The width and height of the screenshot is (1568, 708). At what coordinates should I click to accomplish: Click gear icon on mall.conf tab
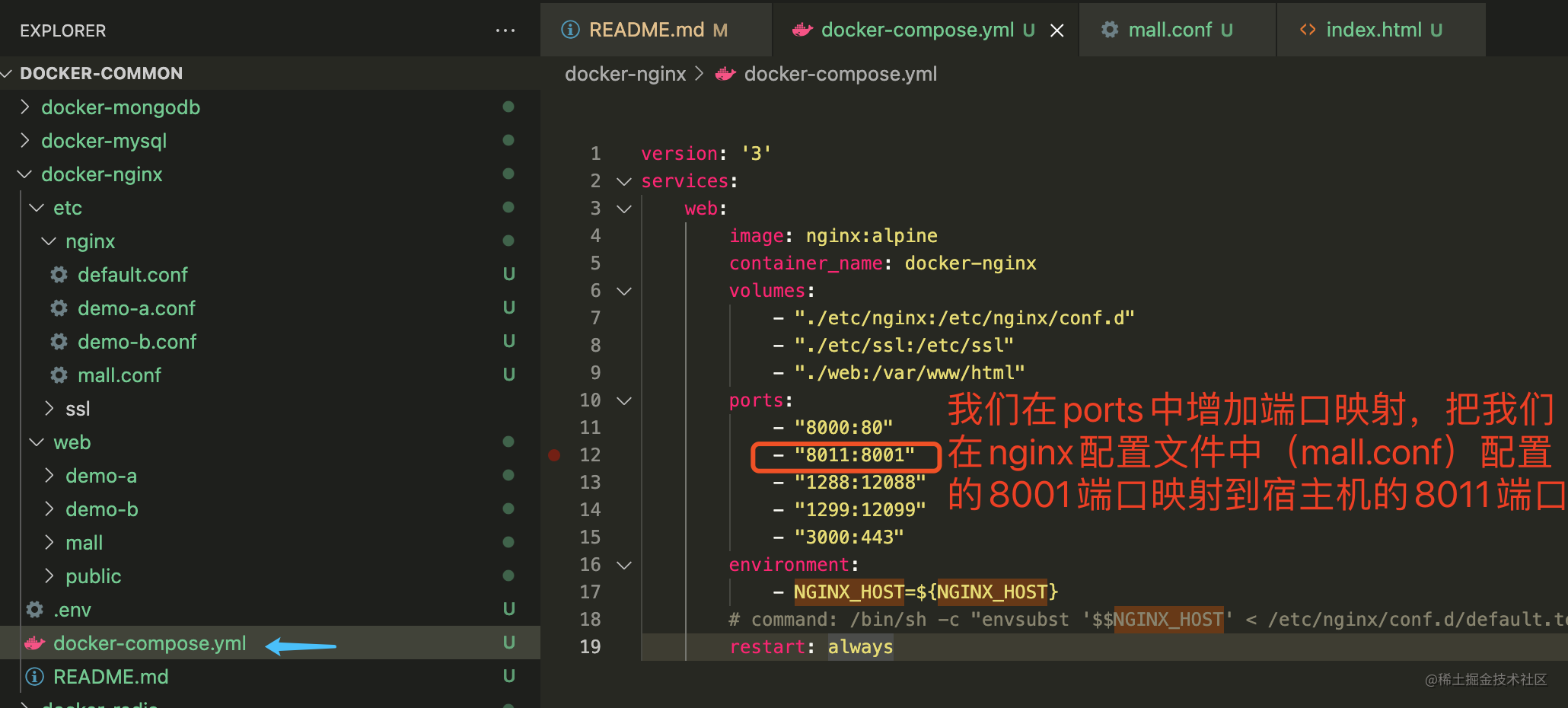[1110, 29]
